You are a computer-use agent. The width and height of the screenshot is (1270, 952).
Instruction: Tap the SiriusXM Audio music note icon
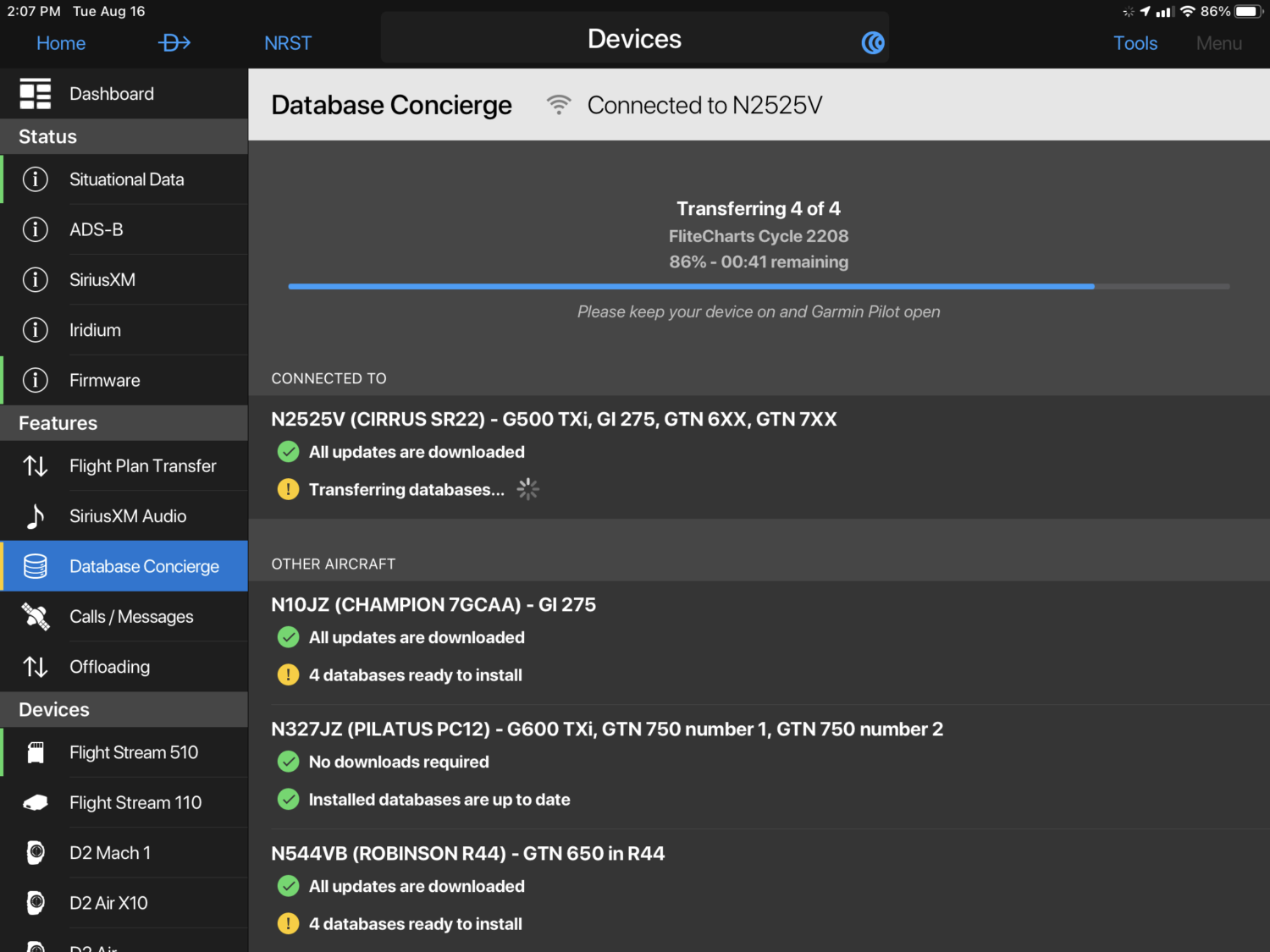[x=35, y=515]
